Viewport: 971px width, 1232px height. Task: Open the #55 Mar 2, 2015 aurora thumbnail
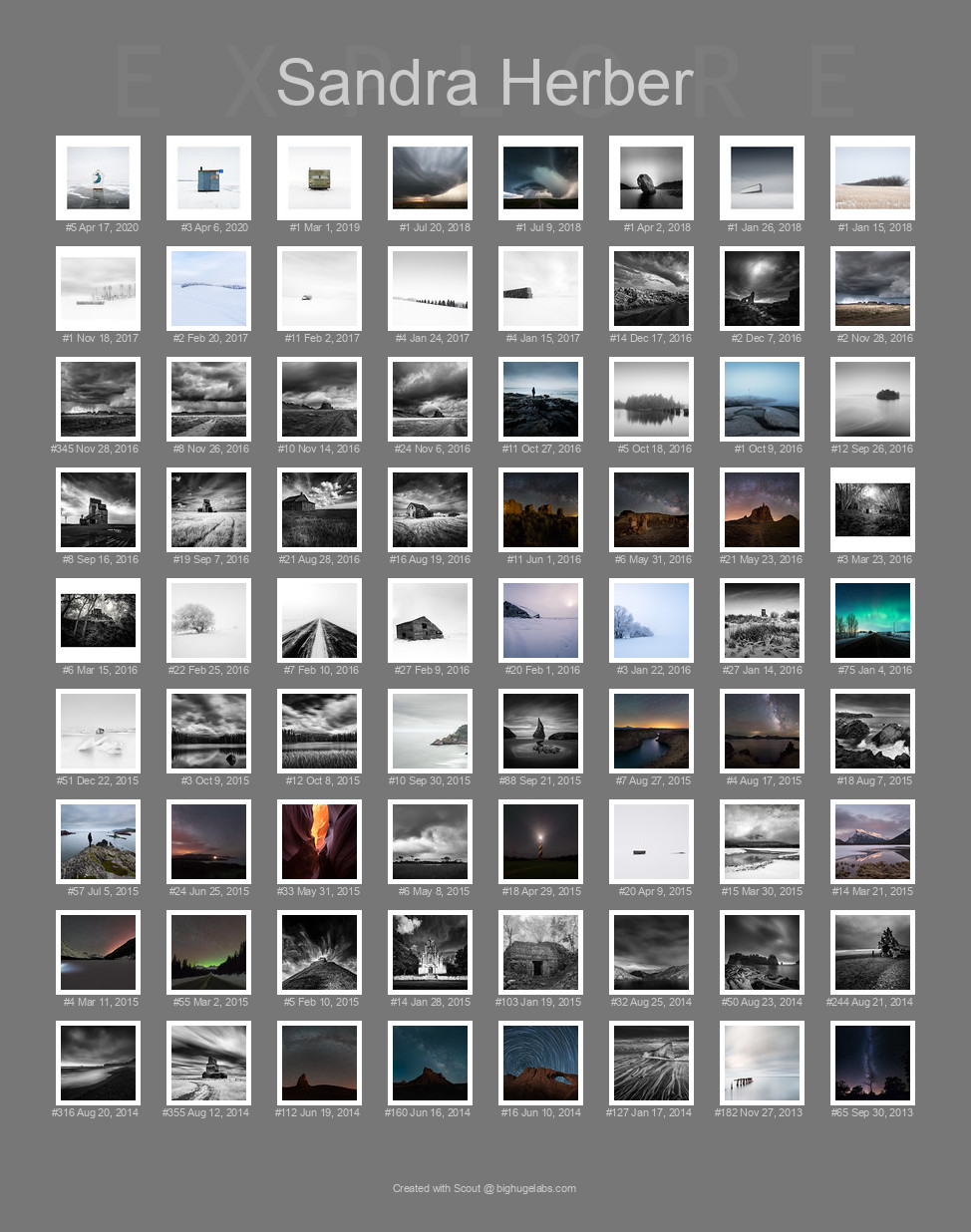(208, 952)
